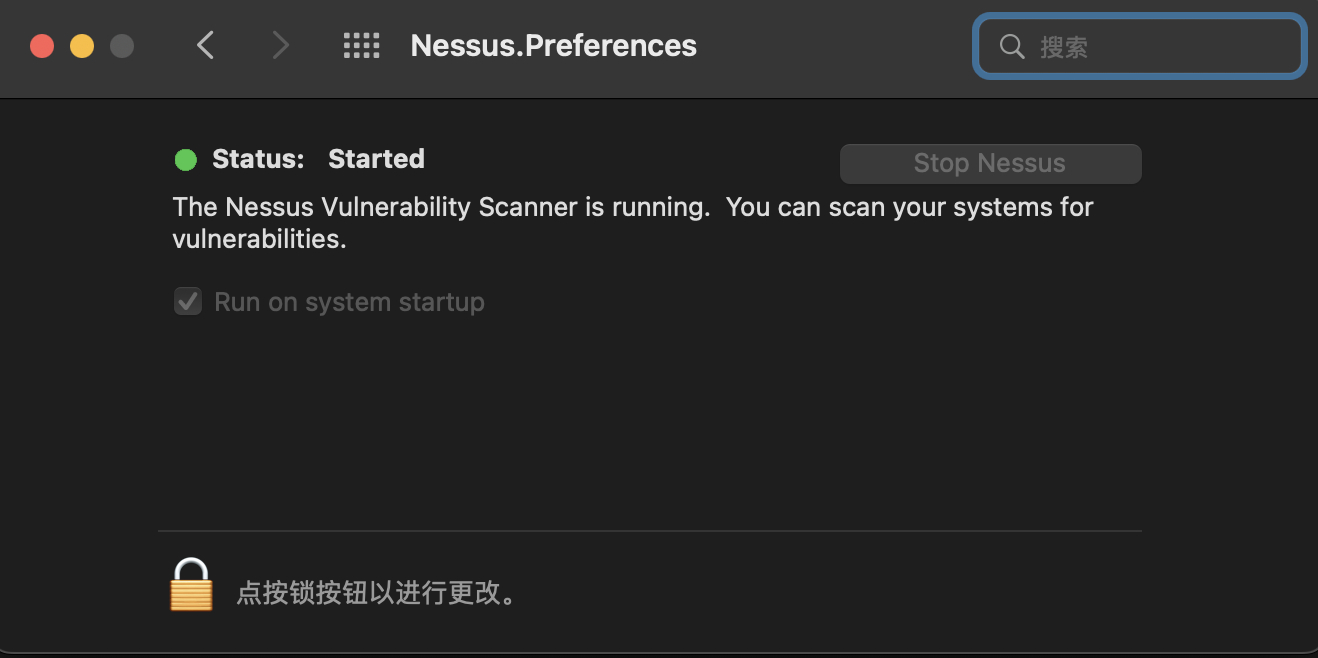The width and height of the screenshot is (1318, 658).
Task: Click the separator line above the lock
Action: click(650, 530)
